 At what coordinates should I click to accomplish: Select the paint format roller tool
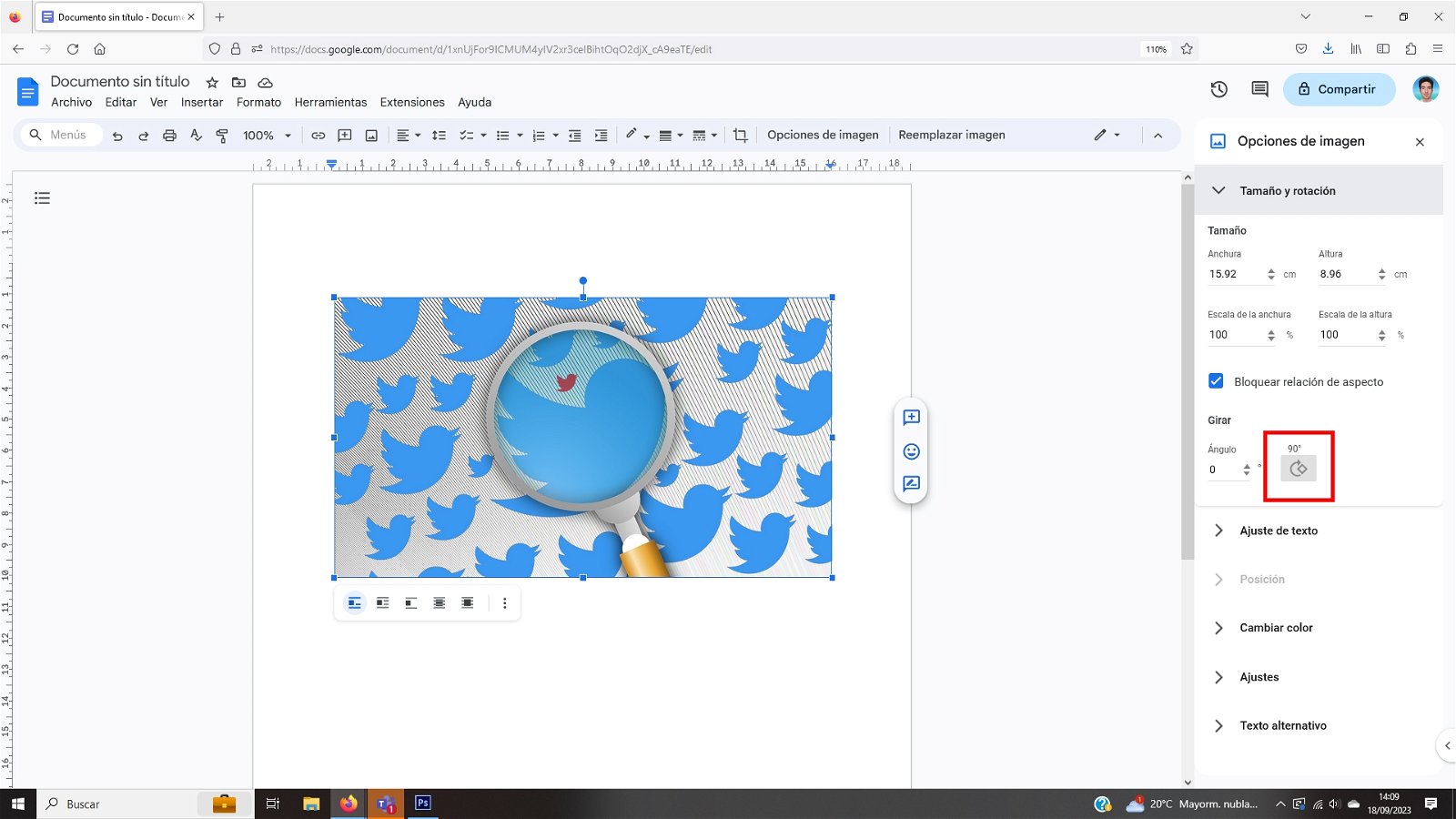coord(222,136)
